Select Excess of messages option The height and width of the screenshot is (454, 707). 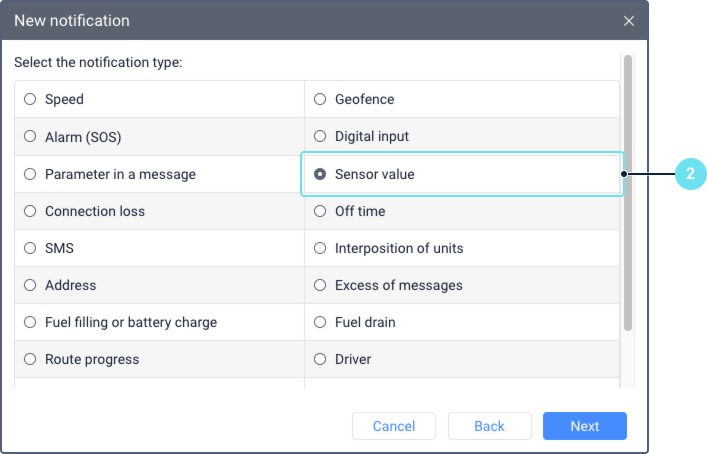[x=320, y=285]
